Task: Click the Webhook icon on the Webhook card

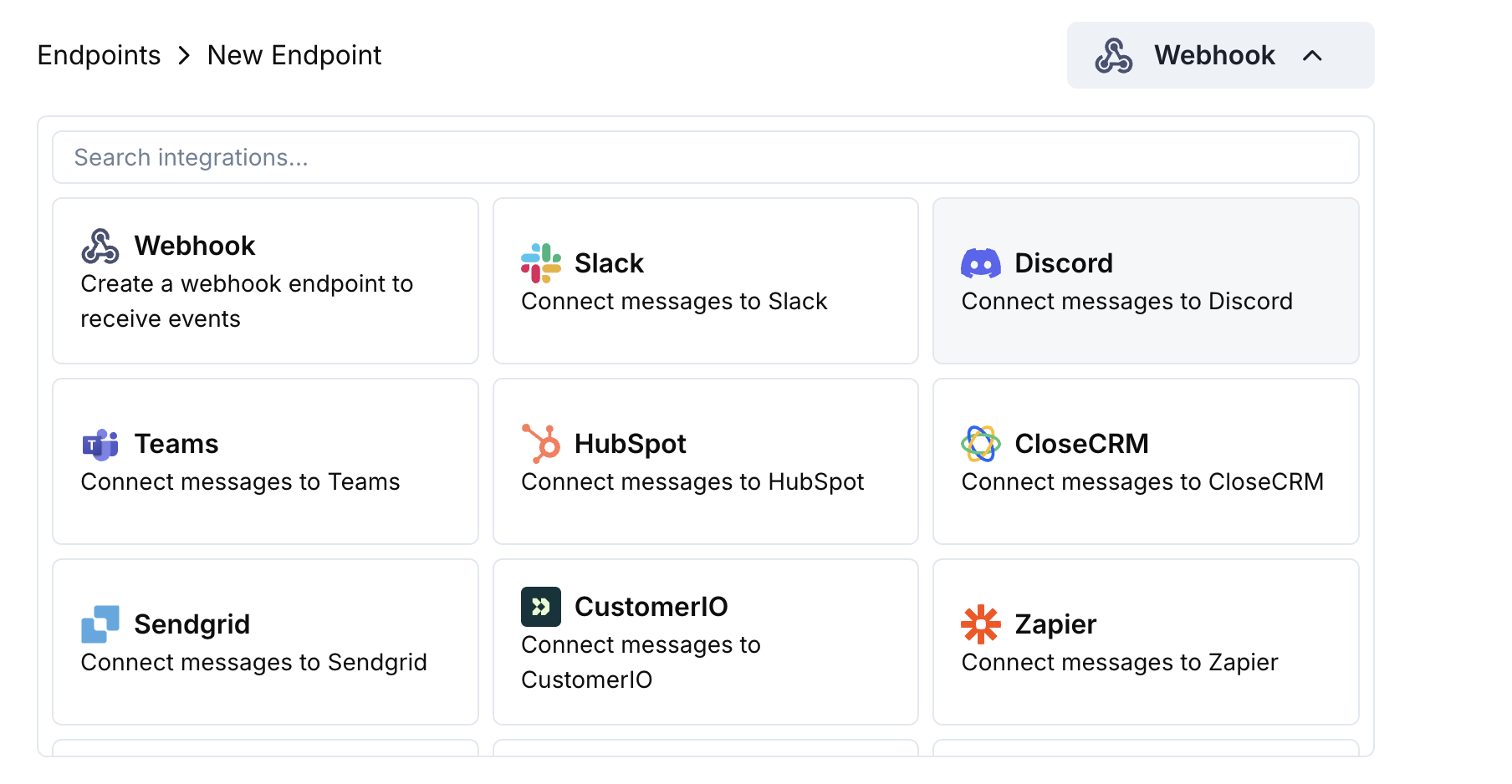Action: tap(100, 245)
